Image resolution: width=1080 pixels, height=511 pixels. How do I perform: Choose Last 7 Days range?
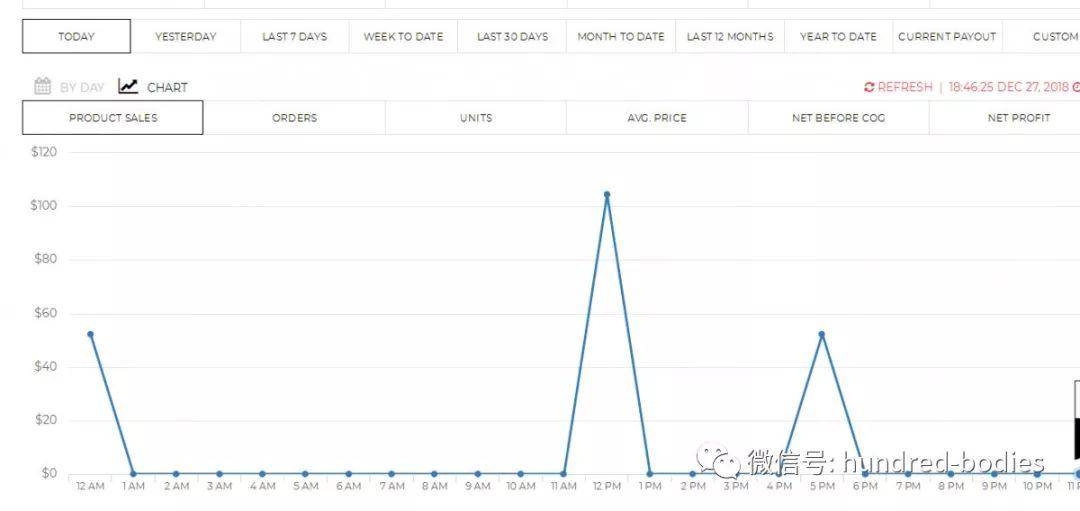(x=294, y=37)
